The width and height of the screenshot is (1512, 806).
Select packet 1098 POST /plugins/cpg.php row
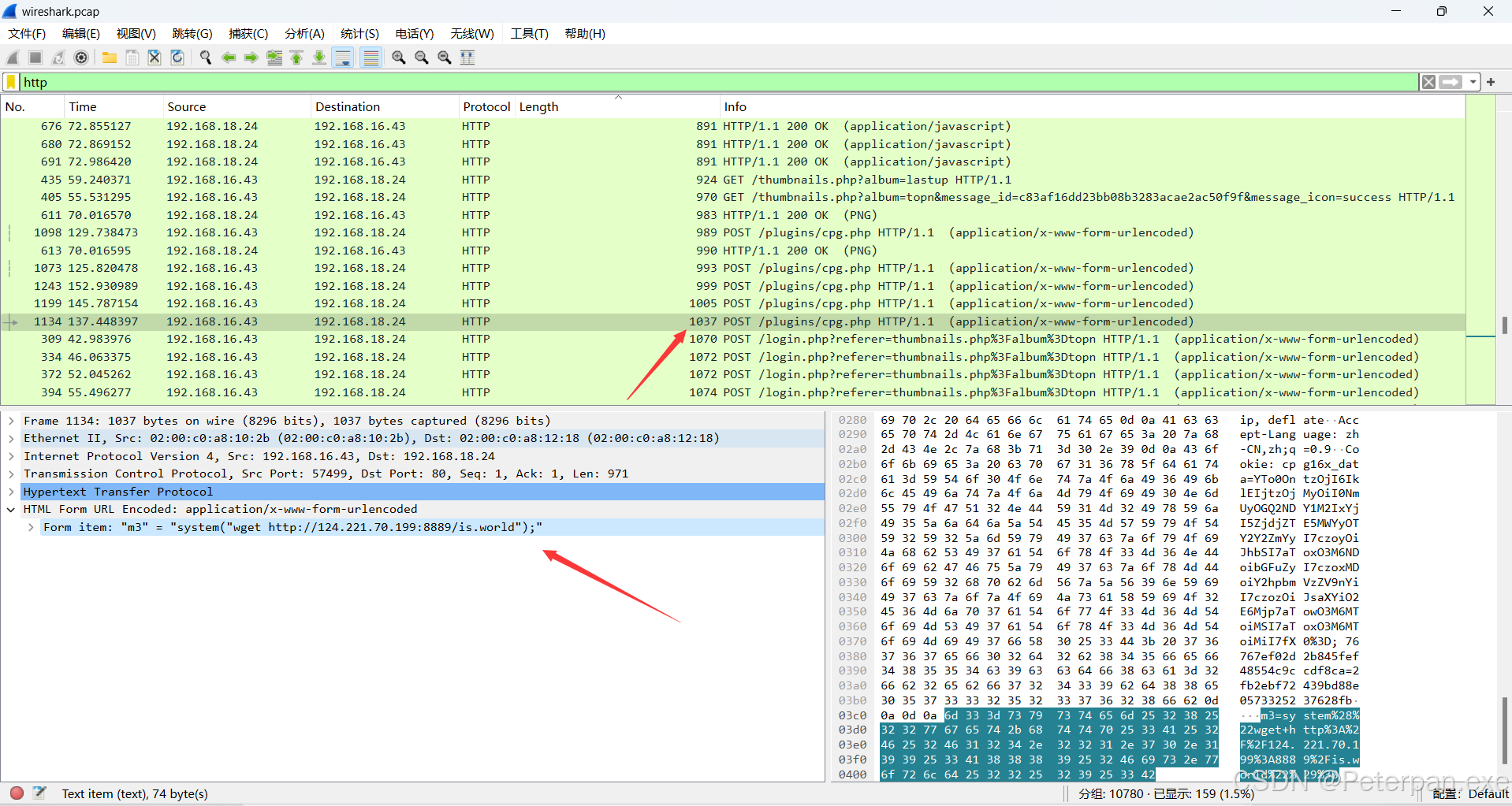[x=733, y=232]
